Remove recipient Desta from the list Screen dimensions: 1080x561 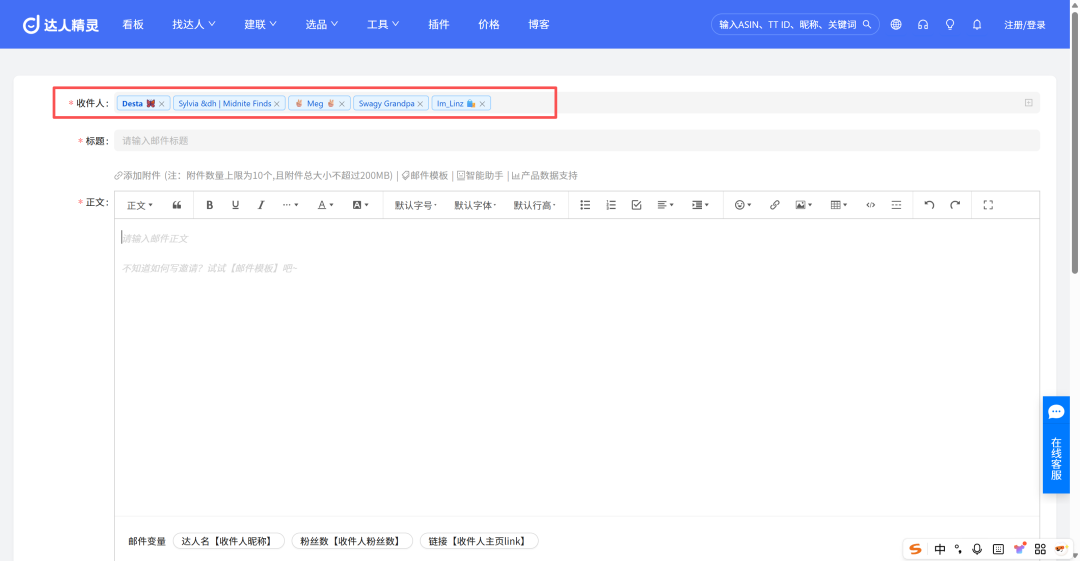(x=162, y=104)
